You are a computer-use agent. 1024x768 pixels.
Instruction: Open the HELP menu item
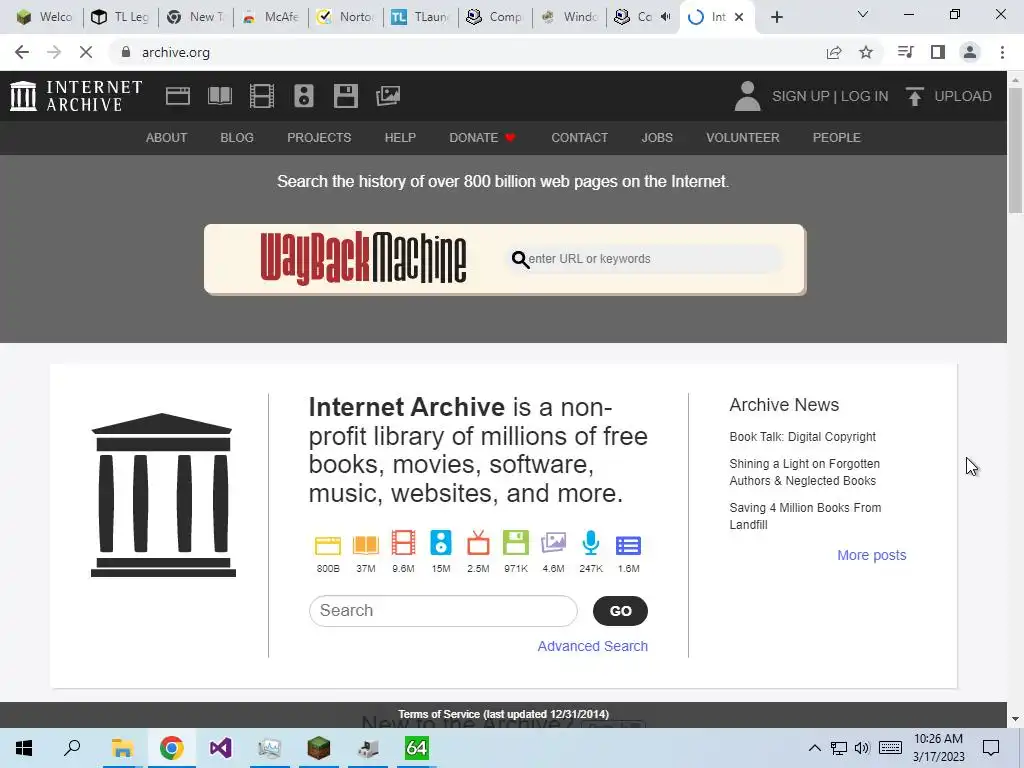pos(400,138)
